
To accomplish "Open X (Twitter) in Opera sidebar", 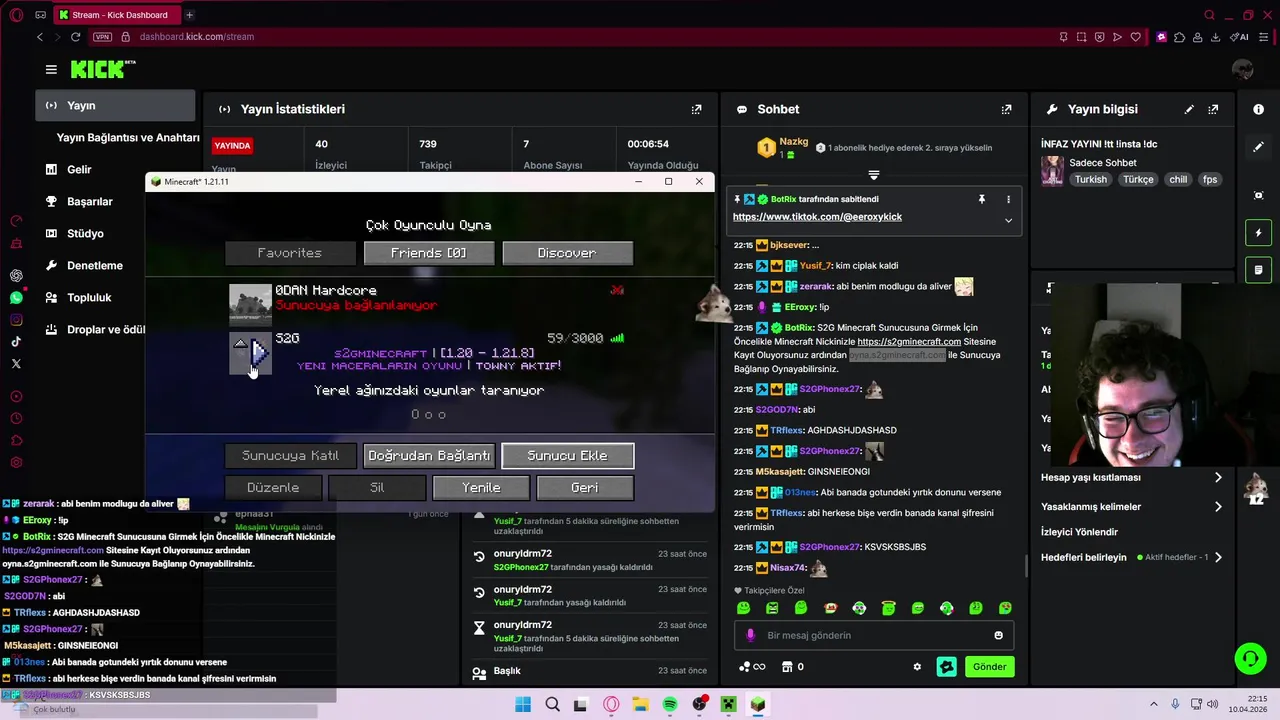I will [16, 364].
